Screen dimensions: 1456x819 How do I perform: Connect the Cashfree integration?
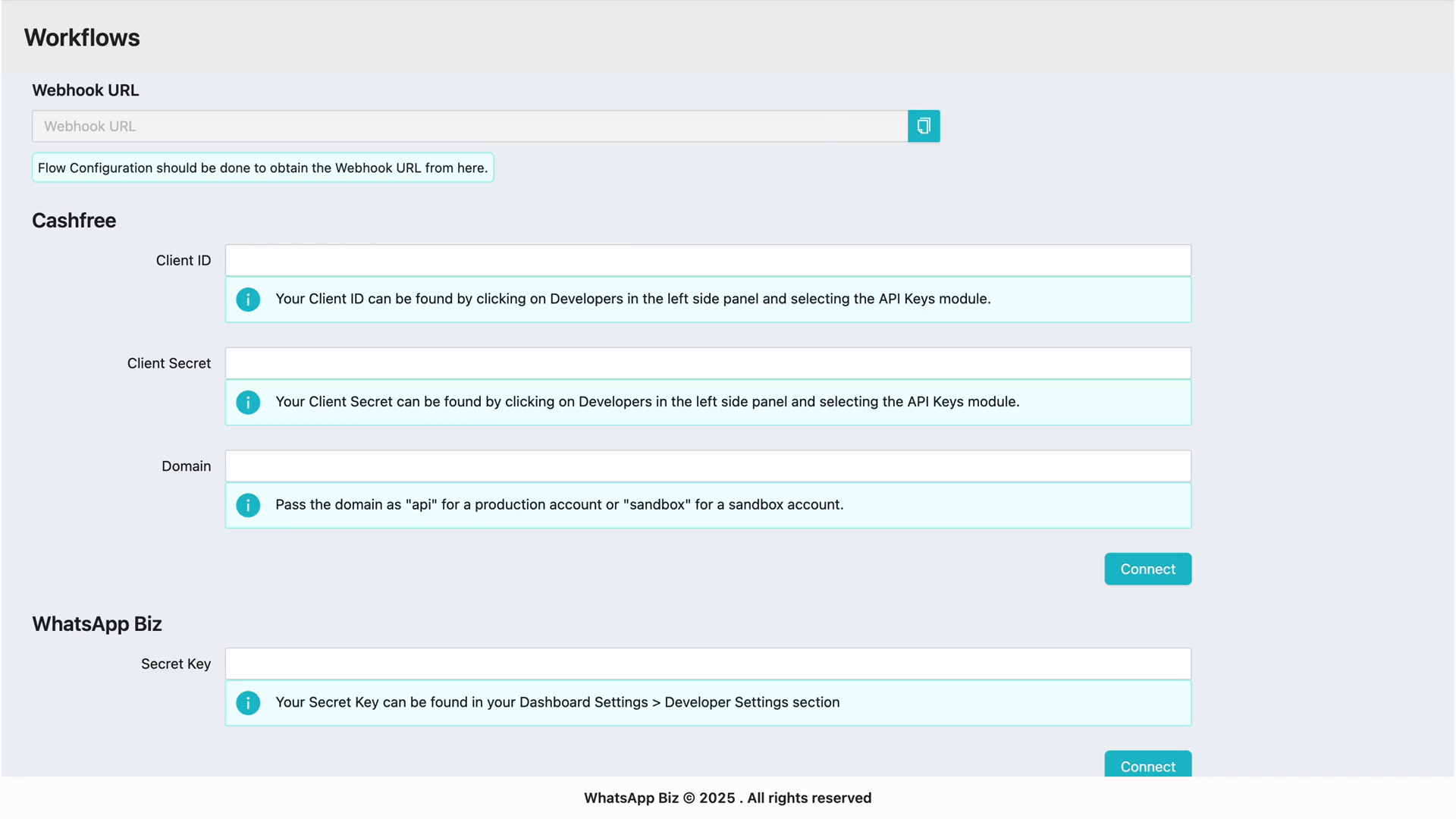click(x=1147, y=569)
